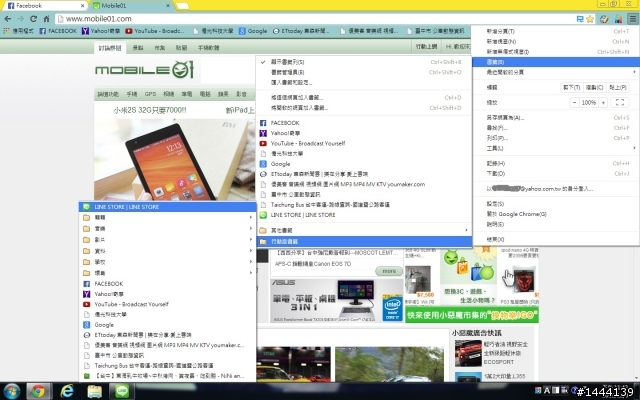Image resolution: width=640 pixels, height=400 pixels.
Task: Select the highlighted Bookmarks (B) item in Chrome menu
Action: [556, 62]
